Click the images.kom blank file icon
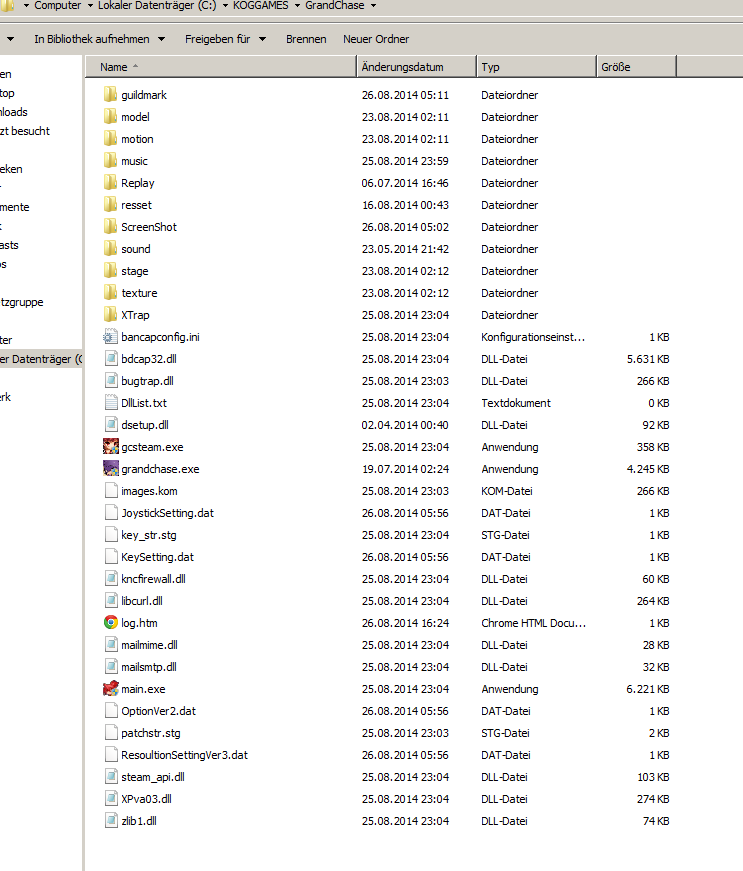The width and height of the screenshot is (743, 871). (111, 490)
